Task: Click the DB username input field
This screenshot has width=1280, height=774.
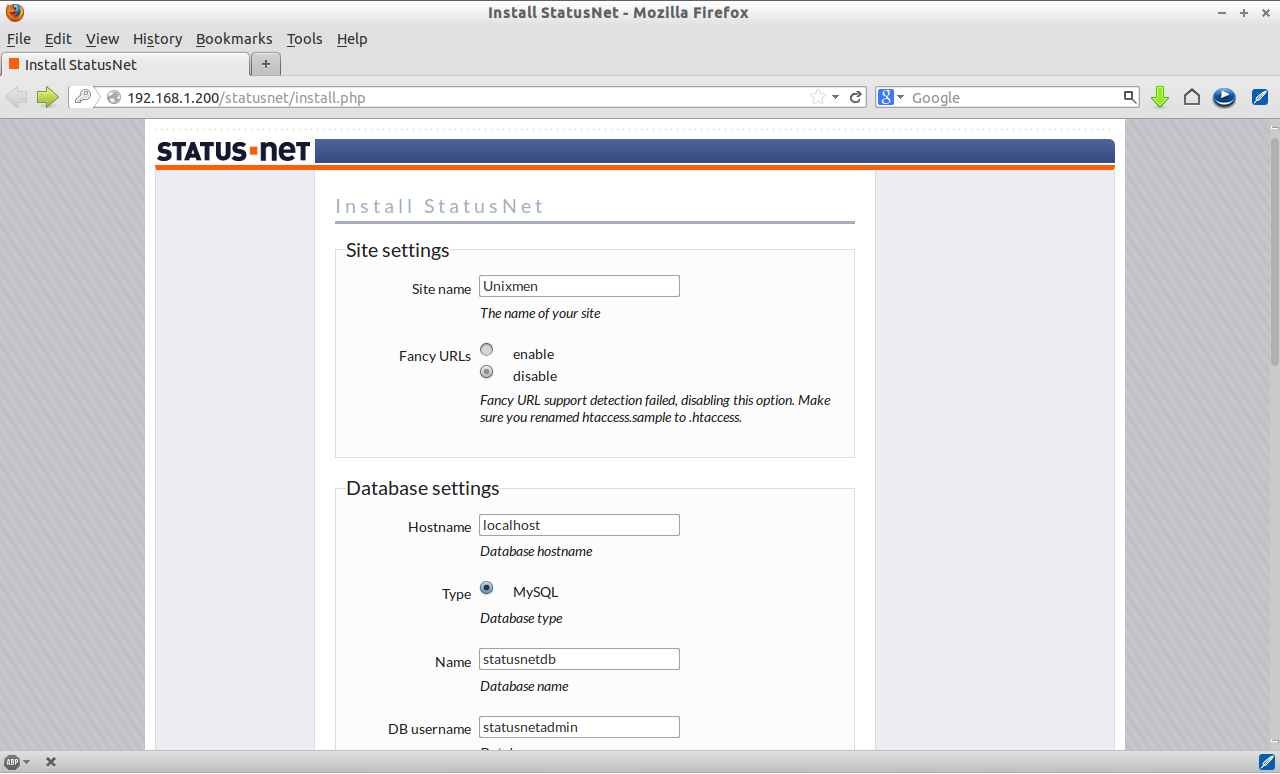Action: pos(579,727)
